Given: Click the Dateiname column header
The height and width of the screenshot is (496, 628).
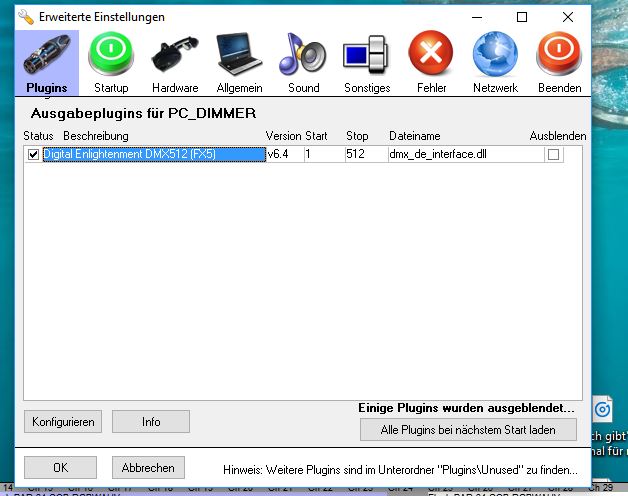Looking at the screenshot, I should (415, 136).
